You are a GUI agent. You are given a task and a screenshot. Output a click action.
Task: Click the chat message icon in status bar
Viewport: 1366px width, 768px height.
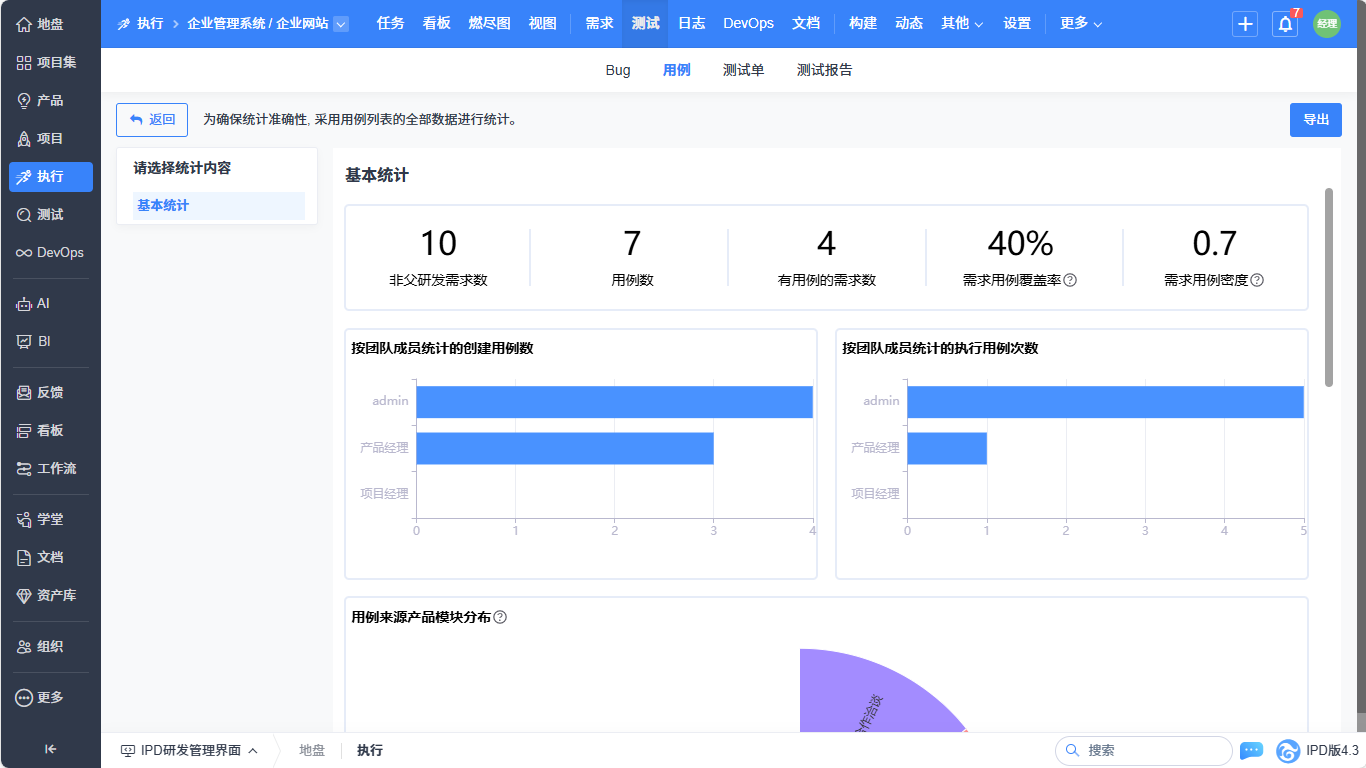click(x=1251, y=750)
